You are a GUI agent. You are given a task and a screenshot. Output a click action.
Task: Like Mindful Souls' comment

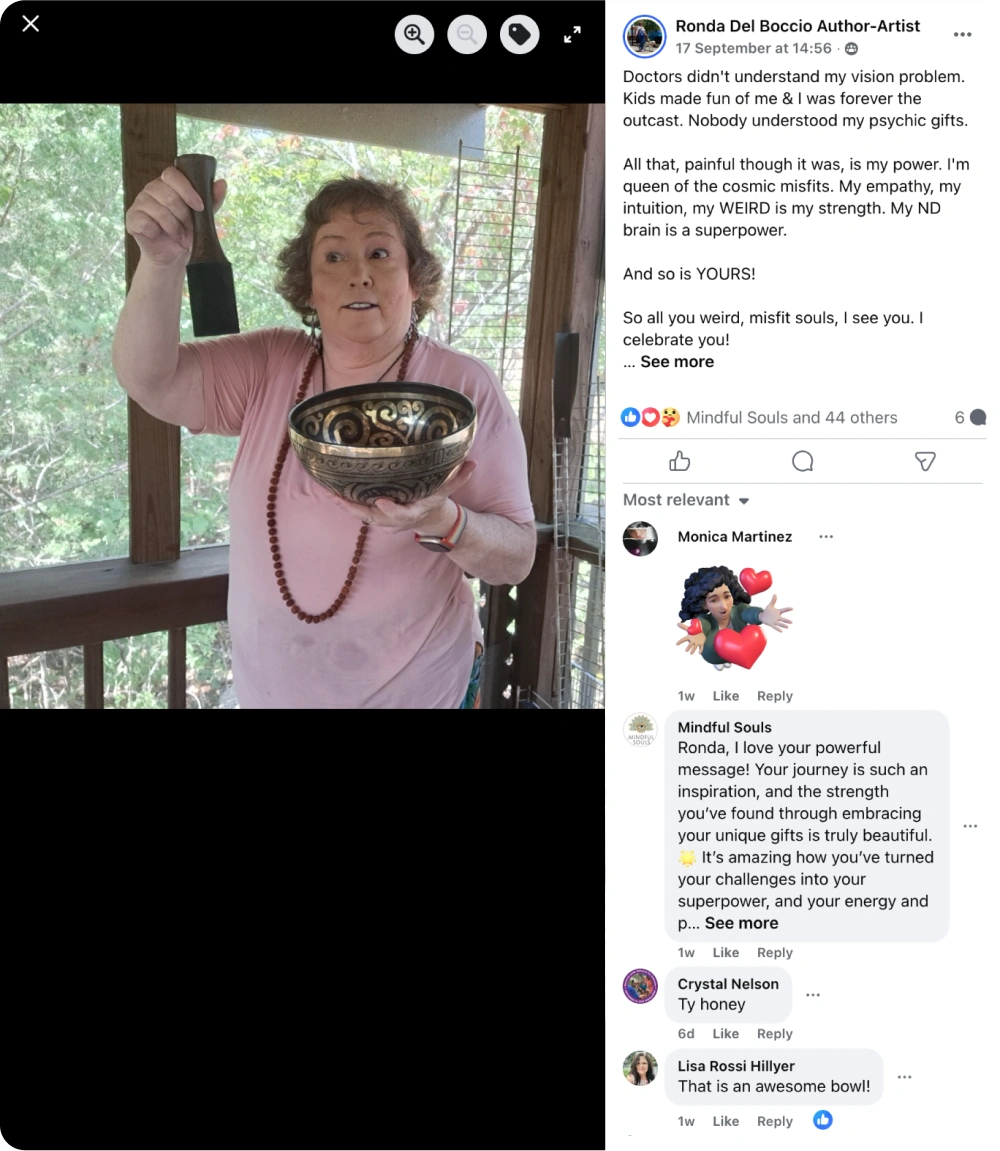point(725,952)
